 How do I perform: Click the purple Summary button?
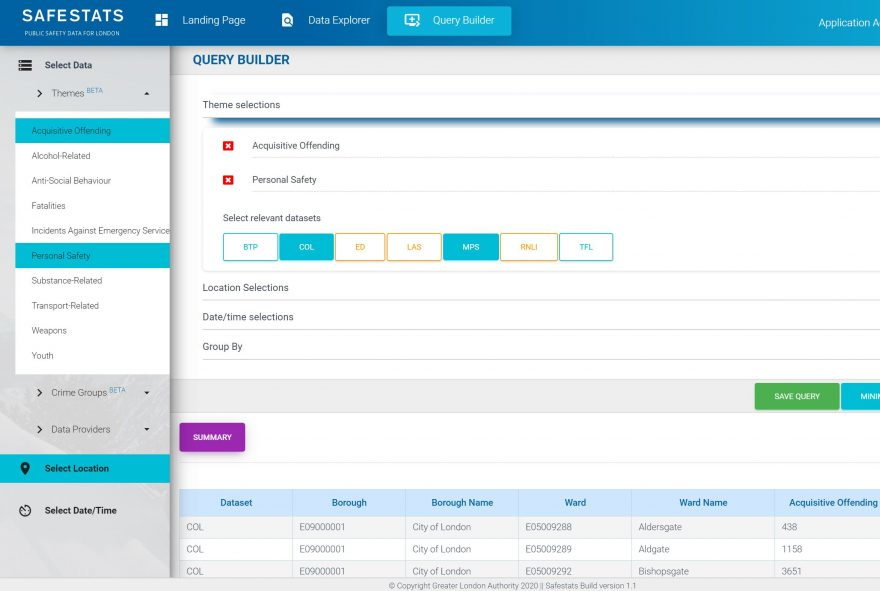tap(212, 437)
